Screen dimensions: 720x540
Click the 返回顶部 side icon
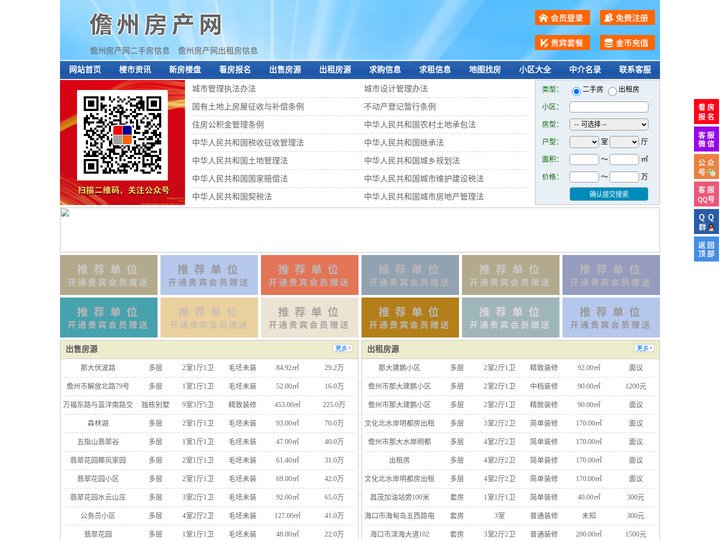click(706, 249)
